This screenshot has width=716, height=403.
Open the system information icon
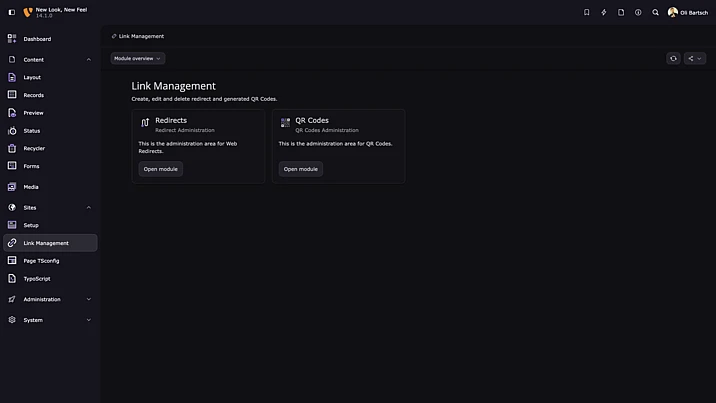click(x=638, y=12)
